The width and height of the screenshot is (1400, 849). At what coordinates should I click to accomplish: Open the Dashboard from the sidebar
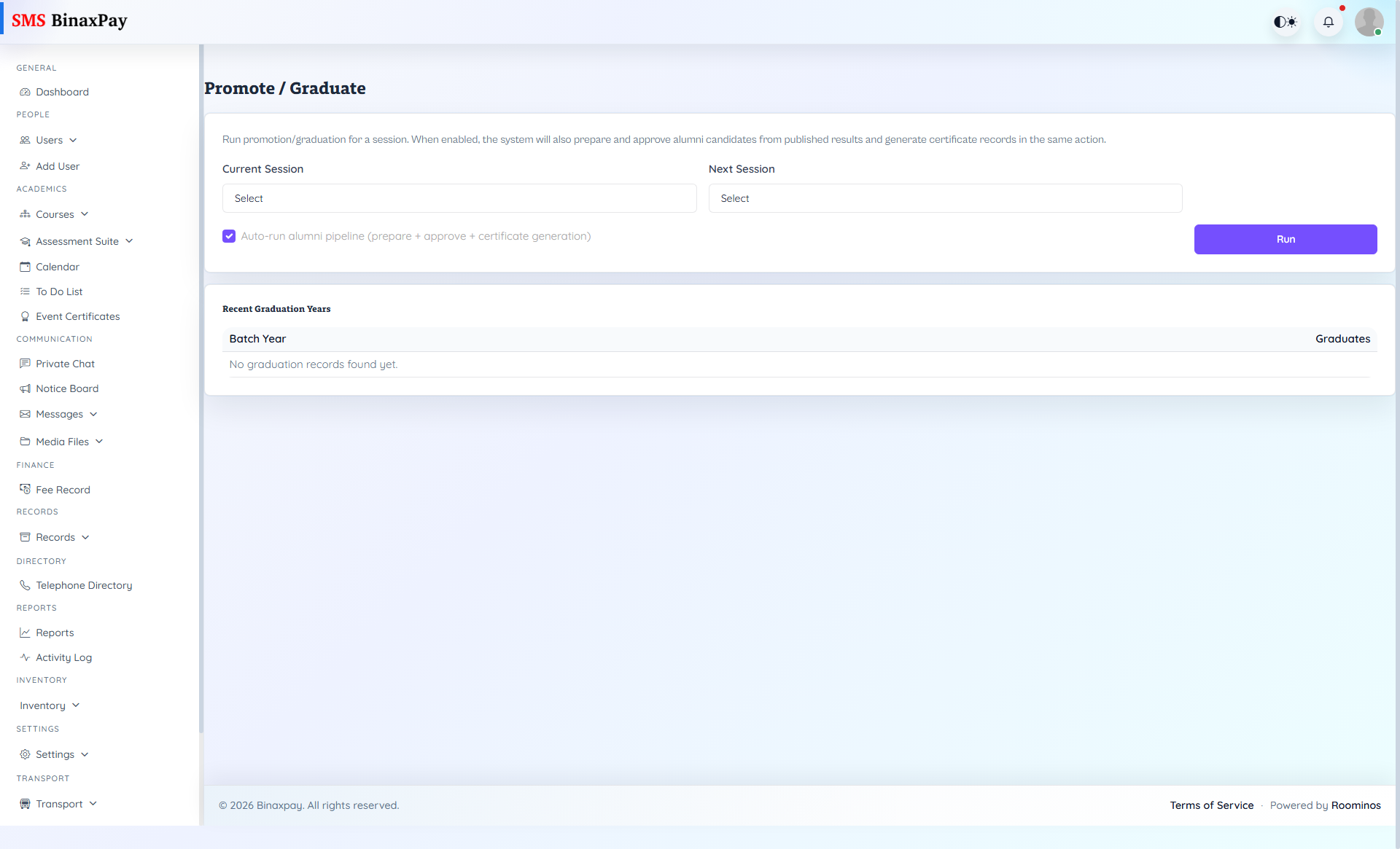[61, 92]
